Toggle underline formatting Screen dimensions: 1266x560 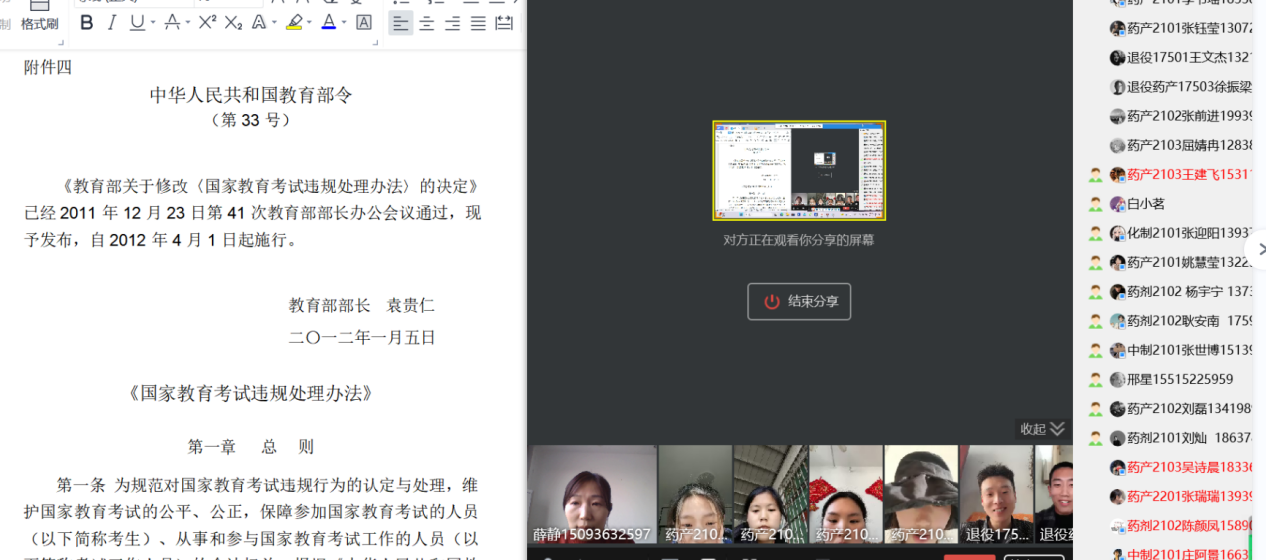136,23
